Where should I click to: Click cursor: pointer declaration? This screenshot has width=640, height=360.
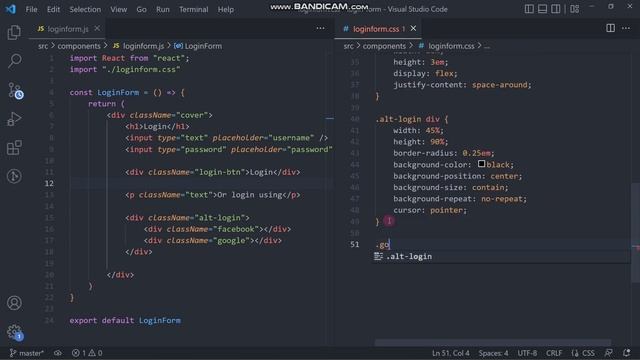click(430, 210)
